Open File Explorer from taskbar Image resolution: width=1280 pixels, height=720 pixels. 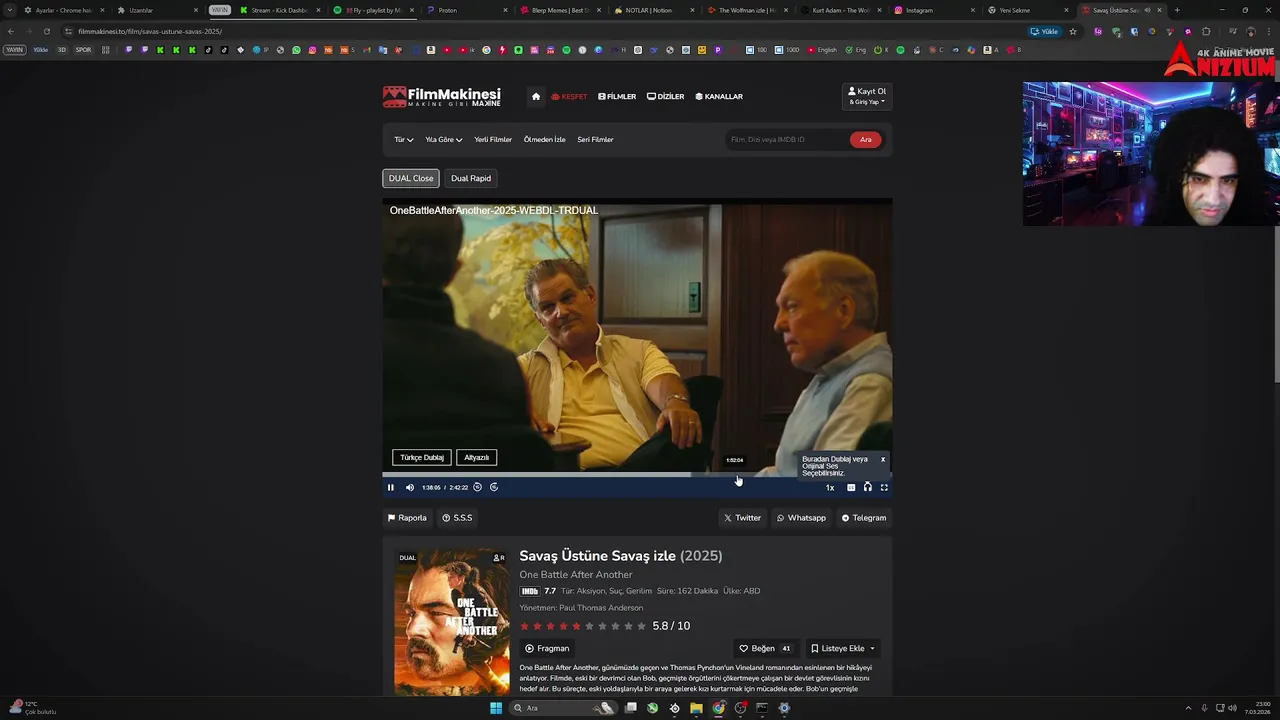pyautogui.click(x=696, y=708)
